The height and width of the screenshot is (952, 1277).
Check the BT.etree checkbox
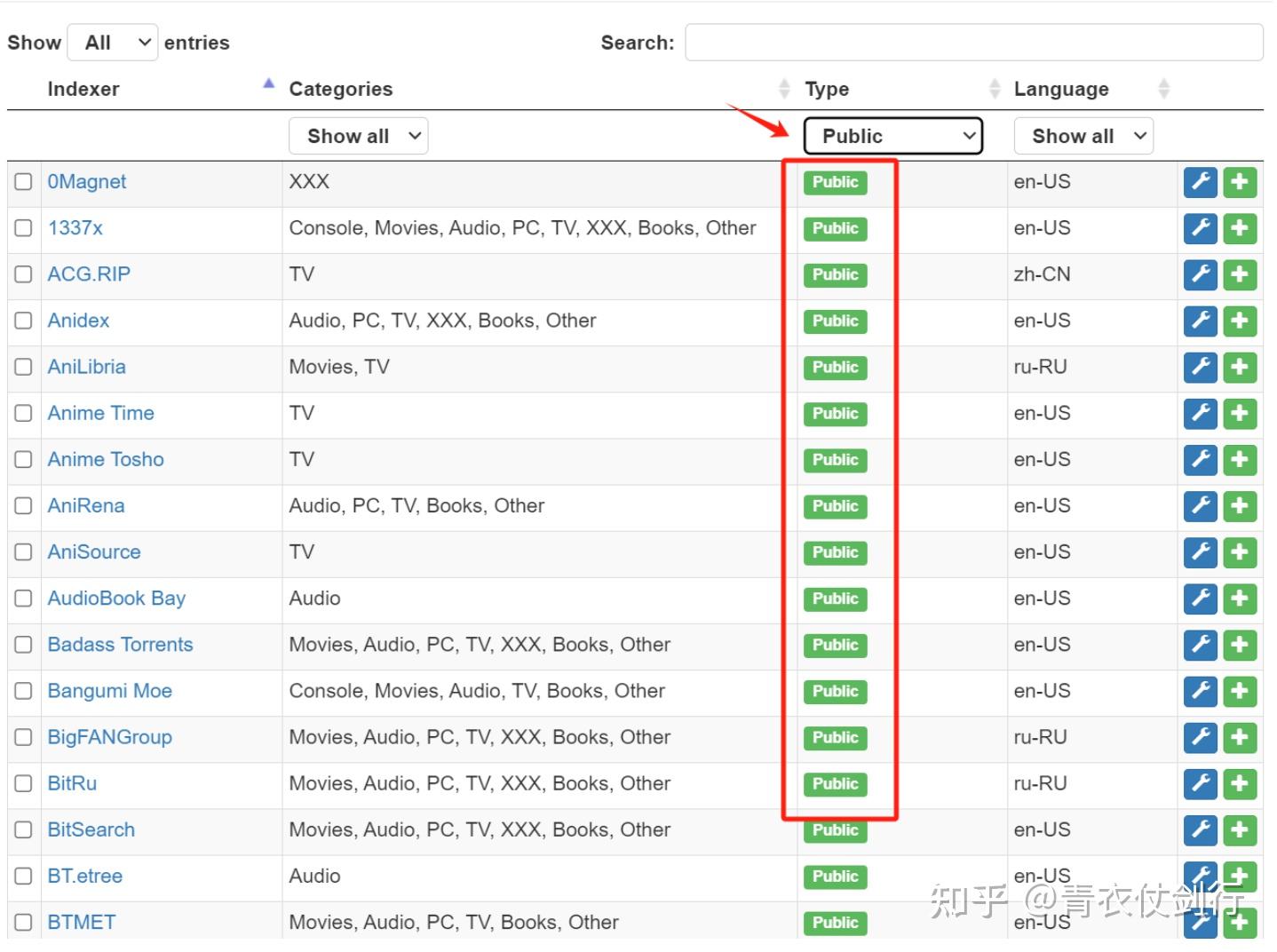coord(23,876)
